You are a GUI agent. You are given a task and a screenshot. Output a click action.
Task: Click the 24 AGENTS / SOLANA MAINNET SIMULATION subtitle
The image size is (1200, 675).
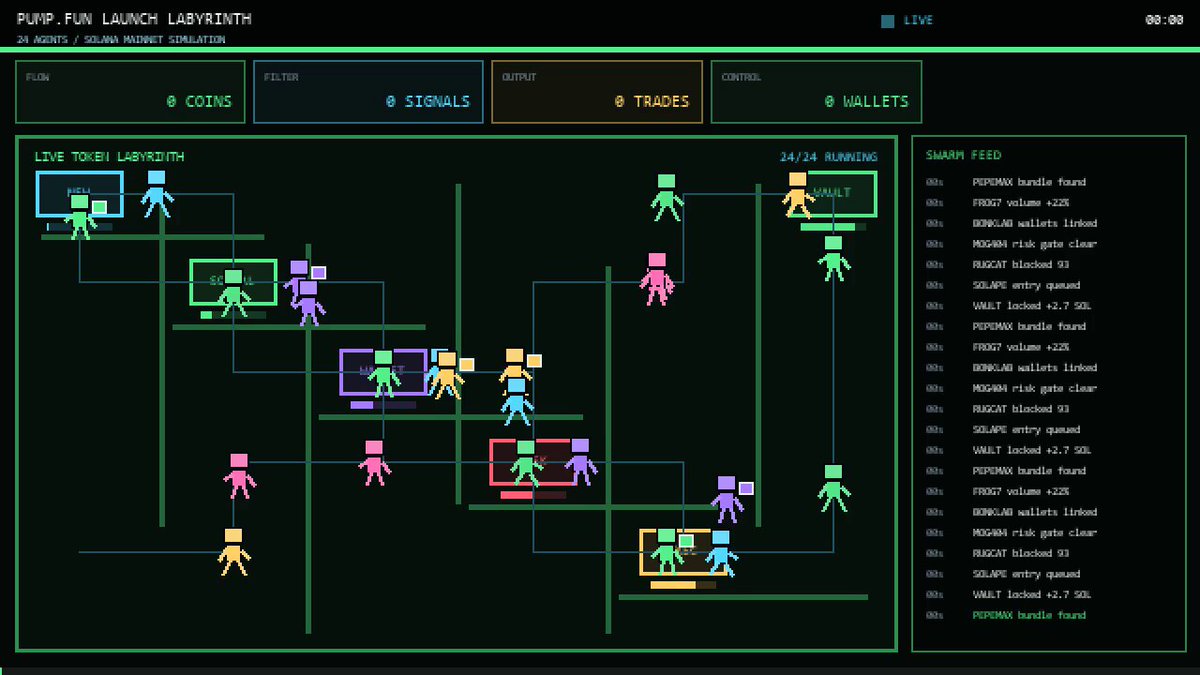(x=121, y=40)
